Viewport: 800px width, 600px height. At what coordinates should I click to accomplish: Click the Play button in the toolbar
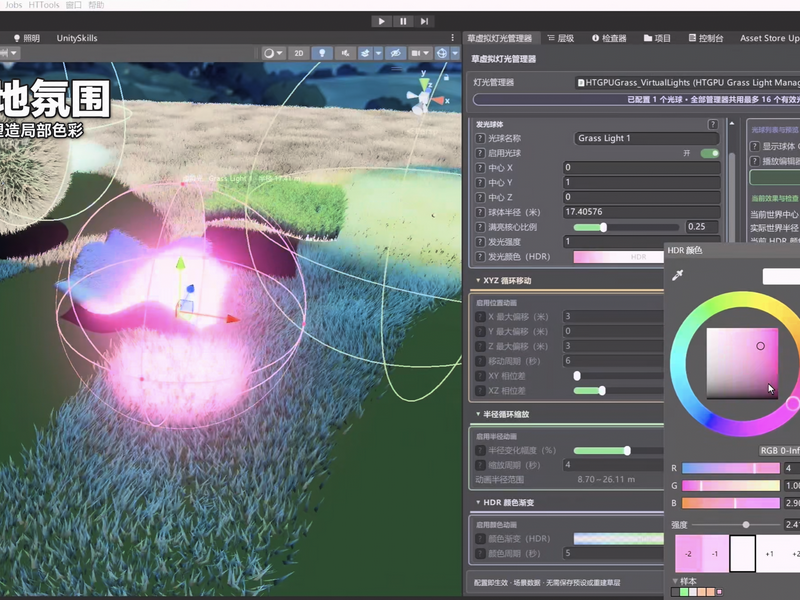pyautogui.click(x=382, y=21)
